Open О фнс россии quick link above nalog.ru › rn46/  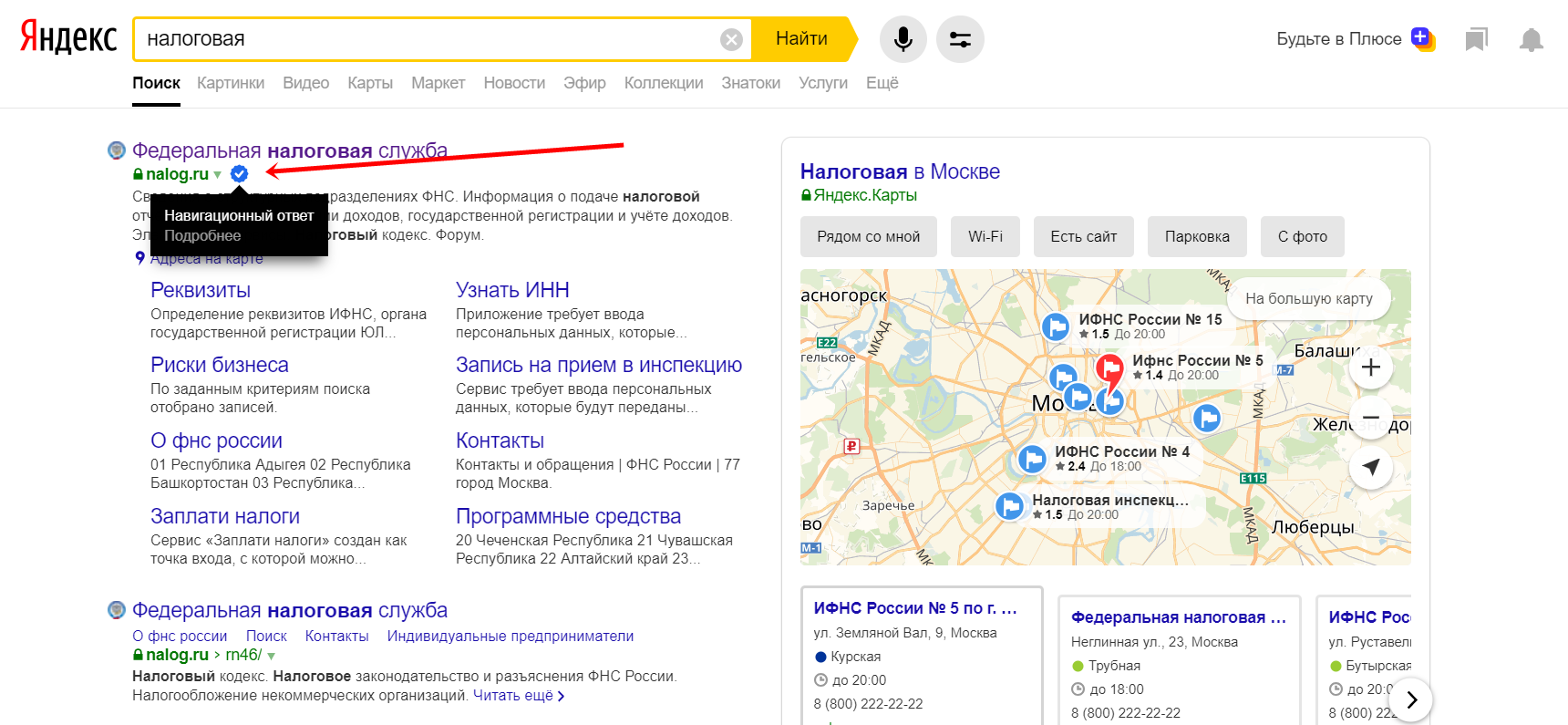pyautogui.click(x=180, y=636)
